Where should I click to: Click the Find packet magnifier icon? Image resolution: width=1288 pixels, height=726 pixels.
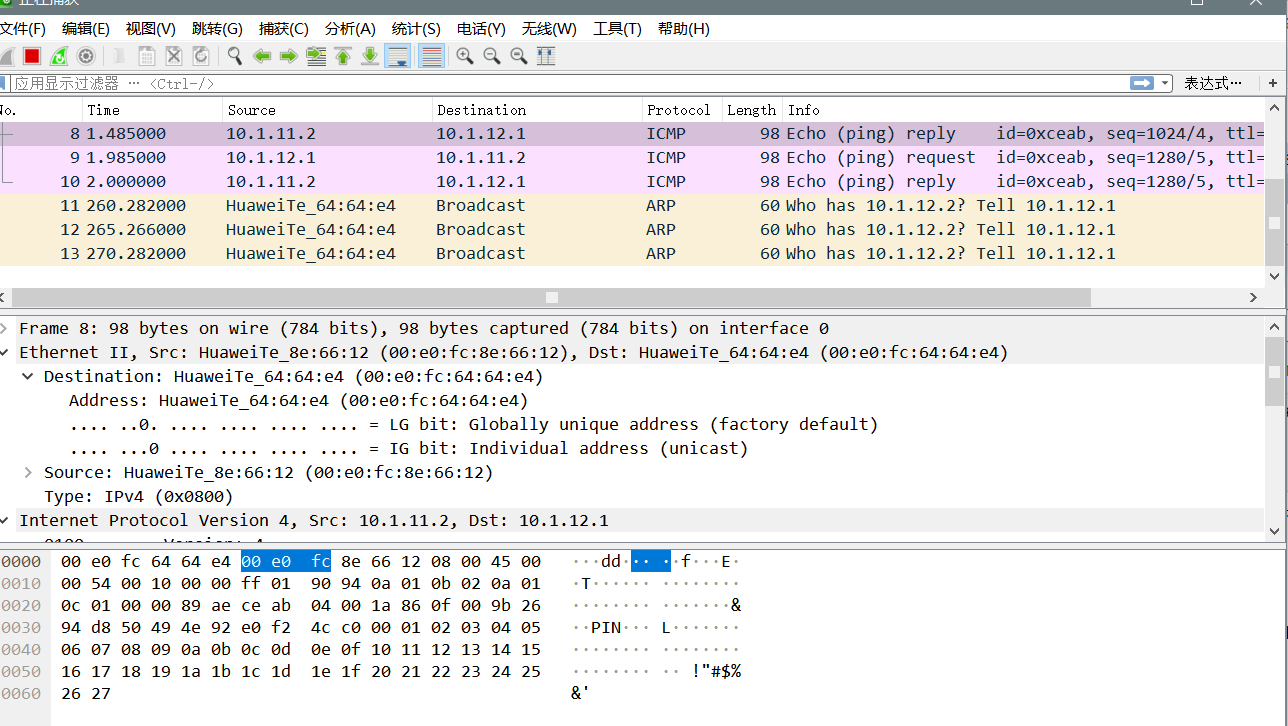pos(235,56)
